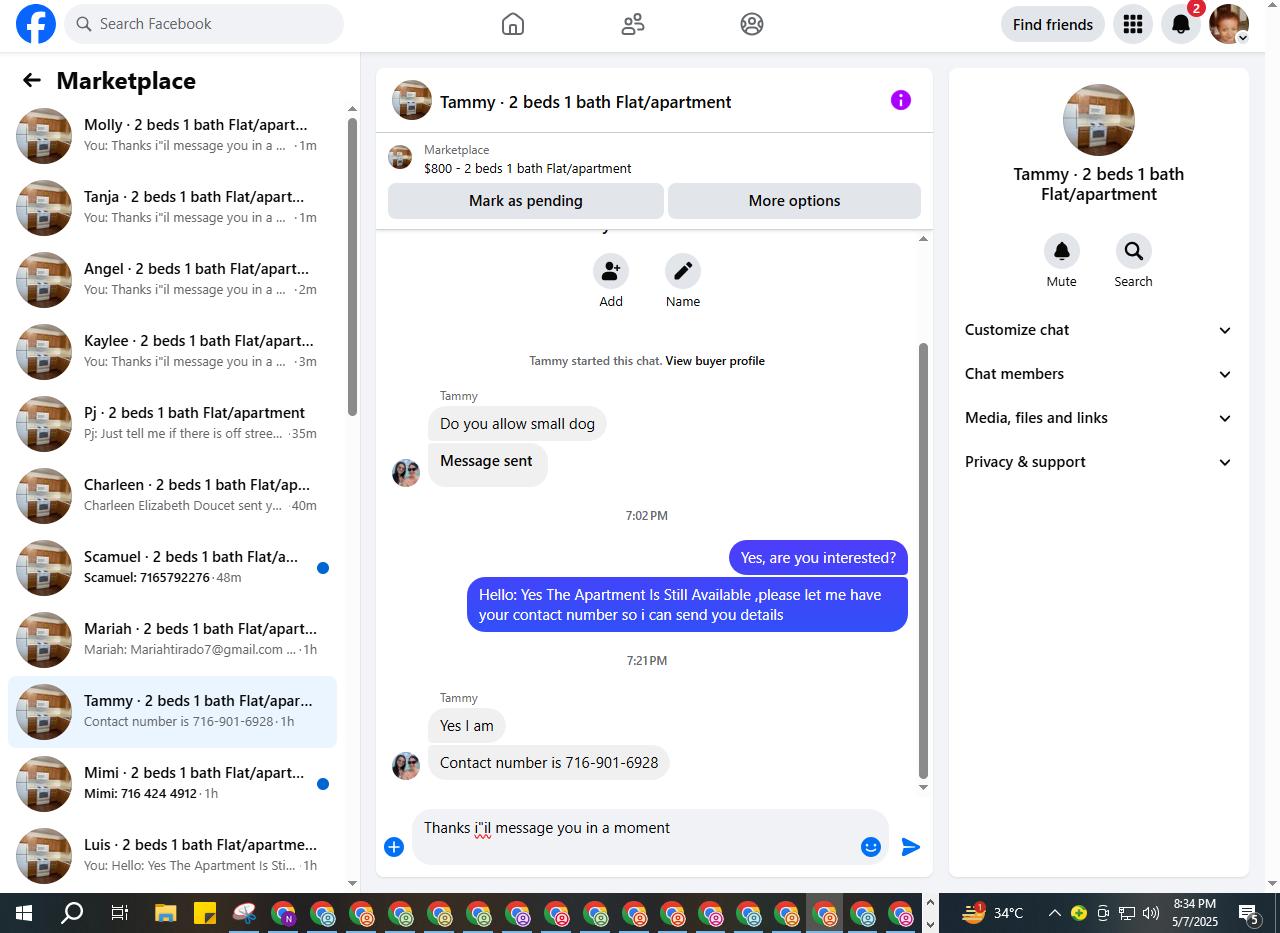Click the conversation list scrollbar thumb
The height and width of the screenshot is (933, 1280).
352,266
